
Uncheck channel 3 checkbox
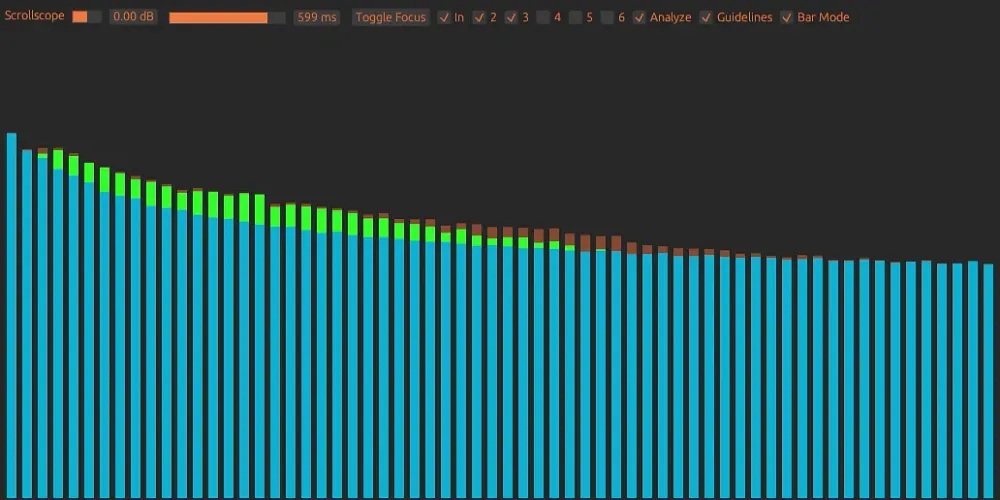click(x=511, y=17)
